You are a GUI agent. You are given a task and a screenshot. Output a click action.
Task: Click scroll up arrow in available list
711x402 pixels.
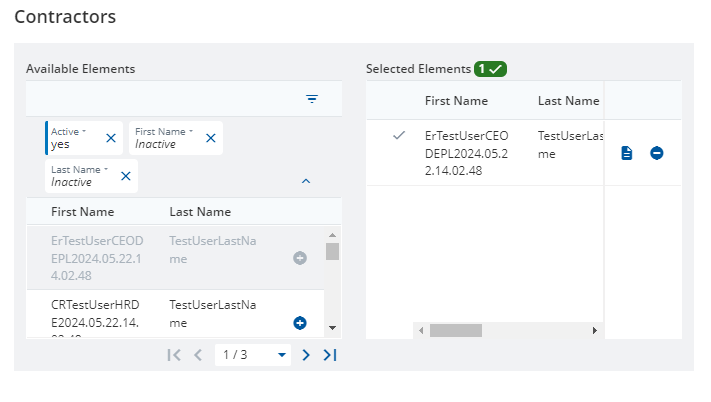(x=332, y=235)
